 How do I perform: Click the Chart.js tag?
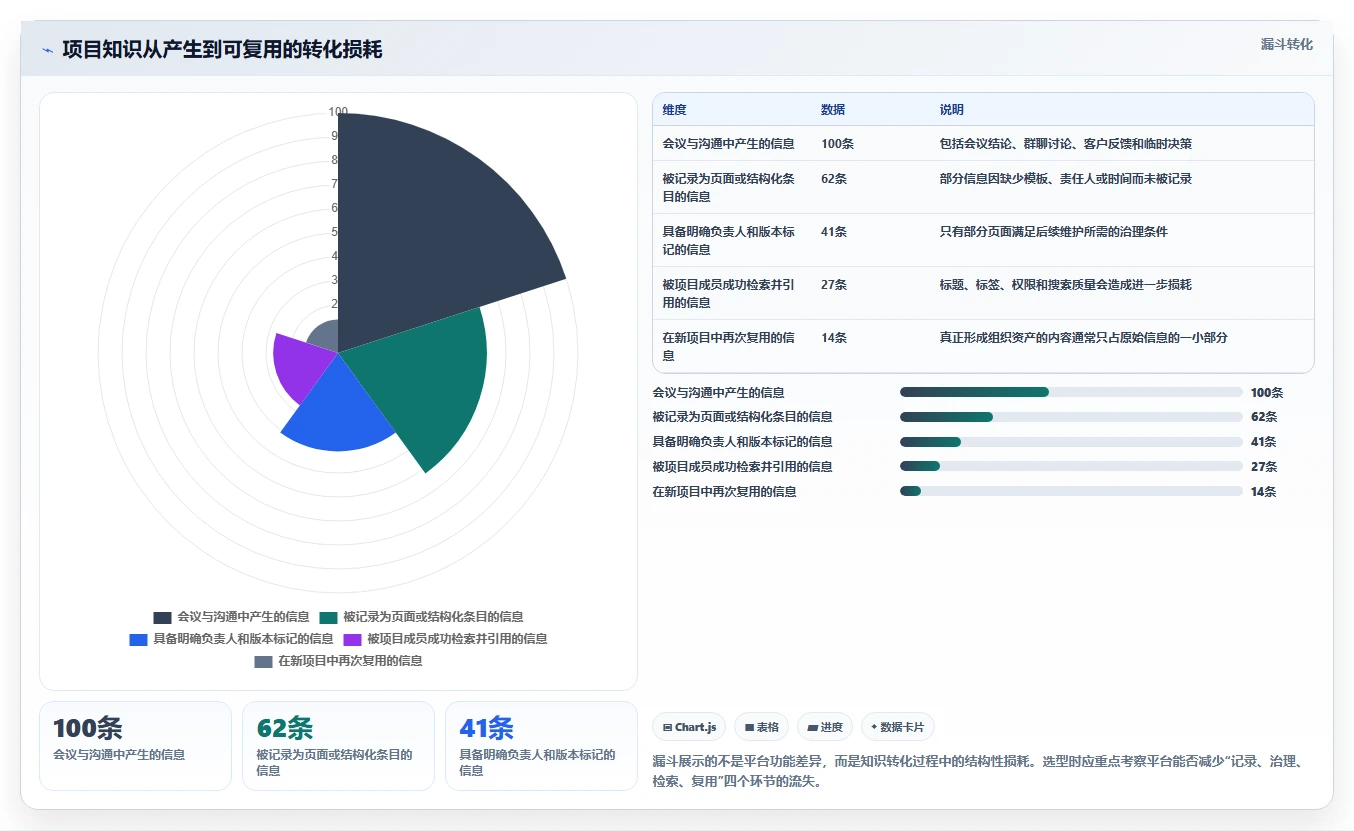[x=689, y=727]
